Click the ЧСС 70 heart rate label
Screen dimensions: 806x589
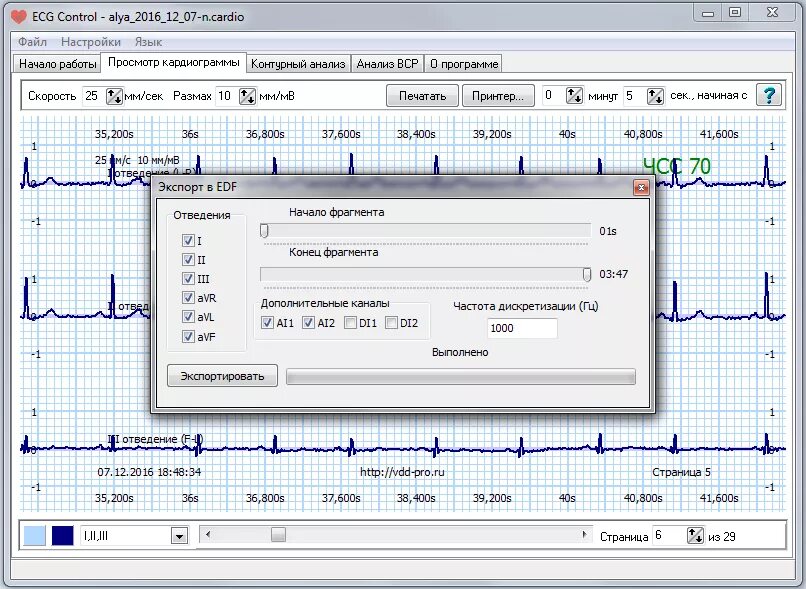(x=676, y=166)
